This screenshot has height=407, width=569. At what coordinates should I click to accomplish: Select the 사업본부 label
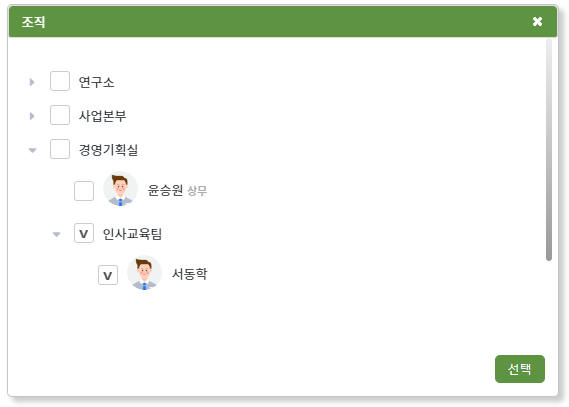(103, 116)
